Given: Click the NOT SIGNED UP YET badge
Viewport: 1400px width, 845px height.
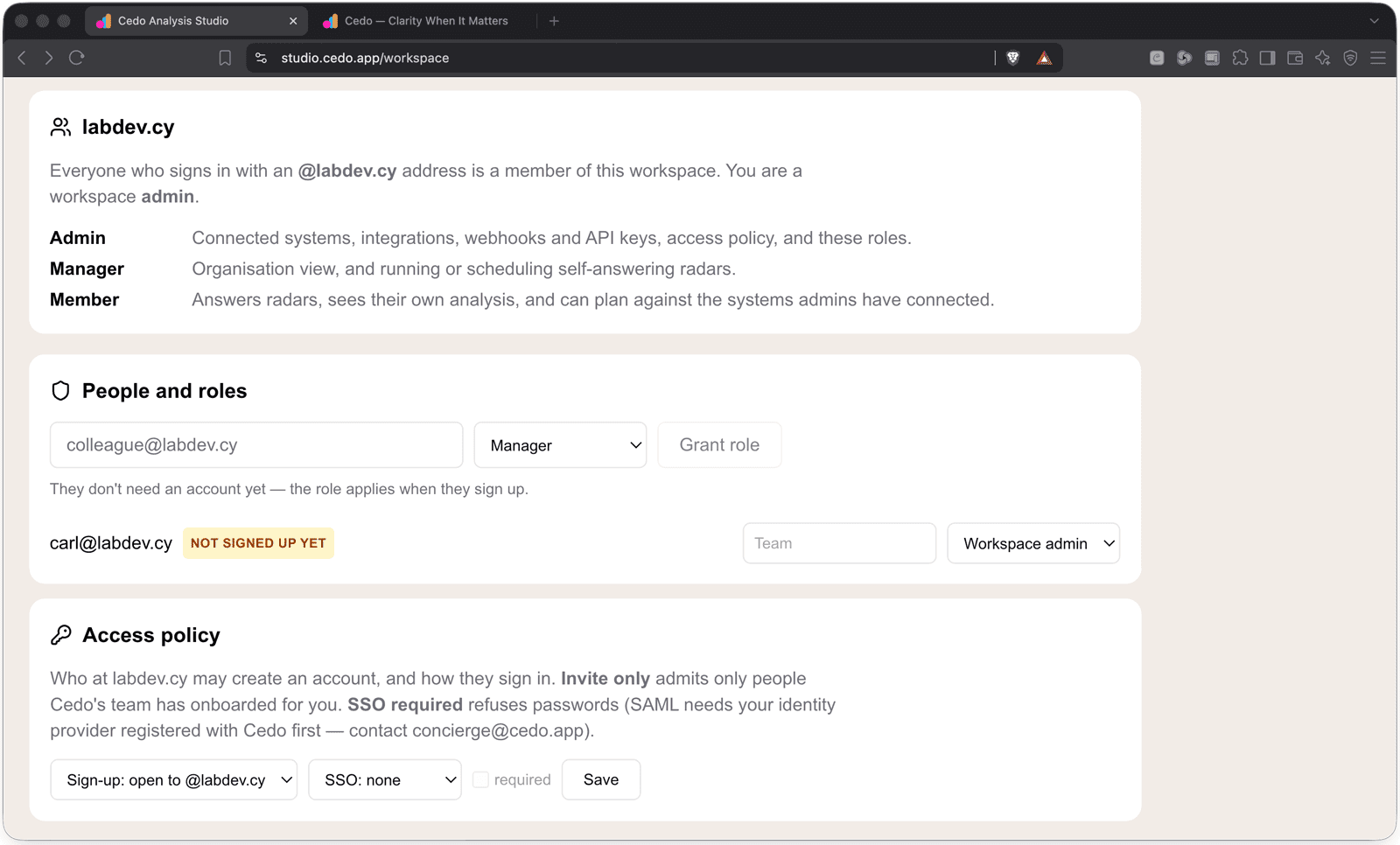Looking at the screenshot, I should [258, 543].
